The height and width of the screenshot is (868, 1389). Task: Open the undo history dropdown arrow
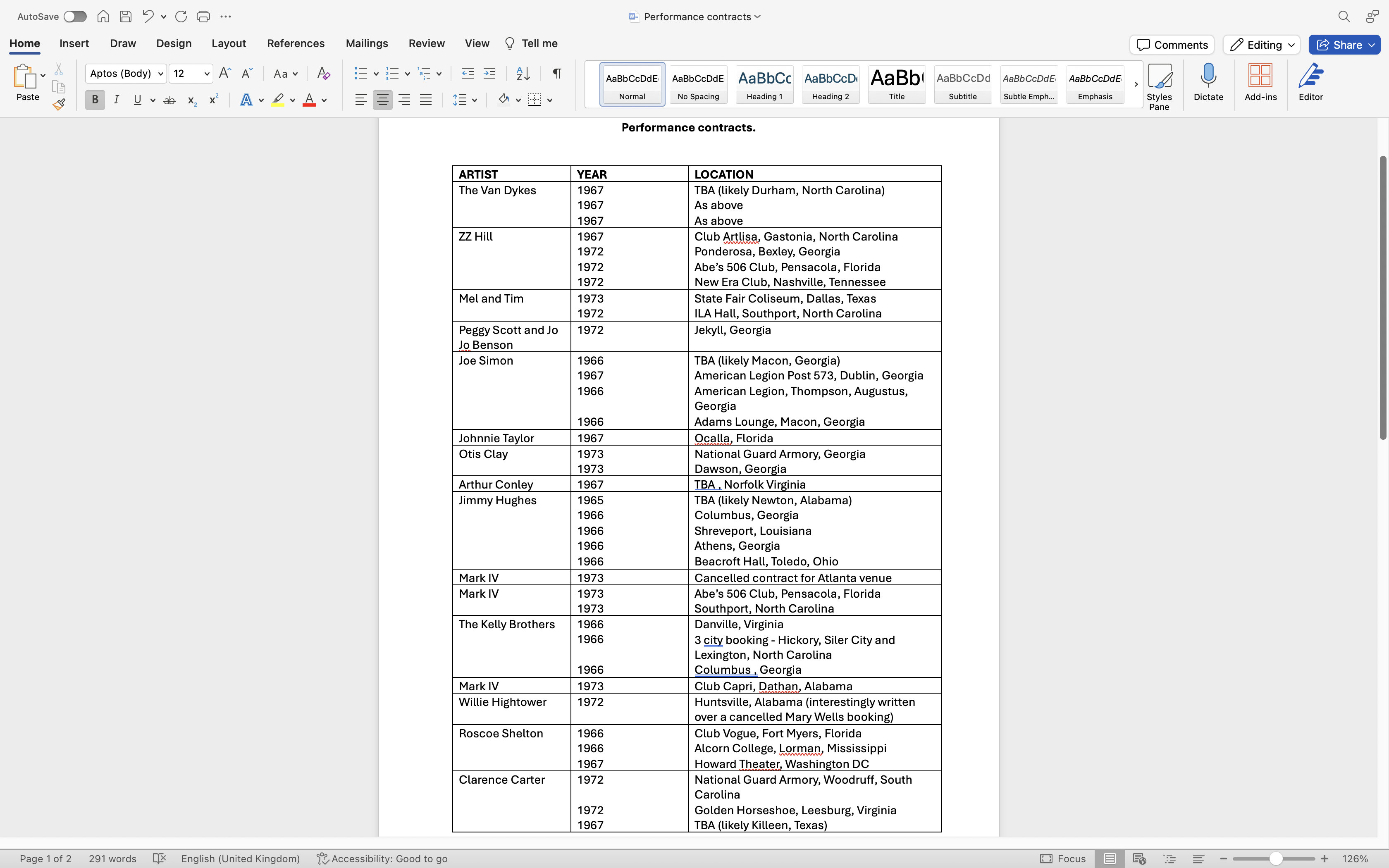click(164, 17)
